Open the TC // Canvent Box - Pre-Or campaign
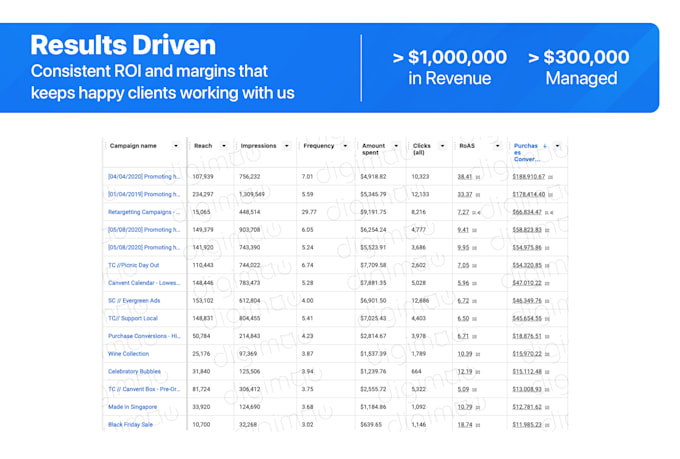The height and width of the screenshot is (459, 680). point(144,389)
